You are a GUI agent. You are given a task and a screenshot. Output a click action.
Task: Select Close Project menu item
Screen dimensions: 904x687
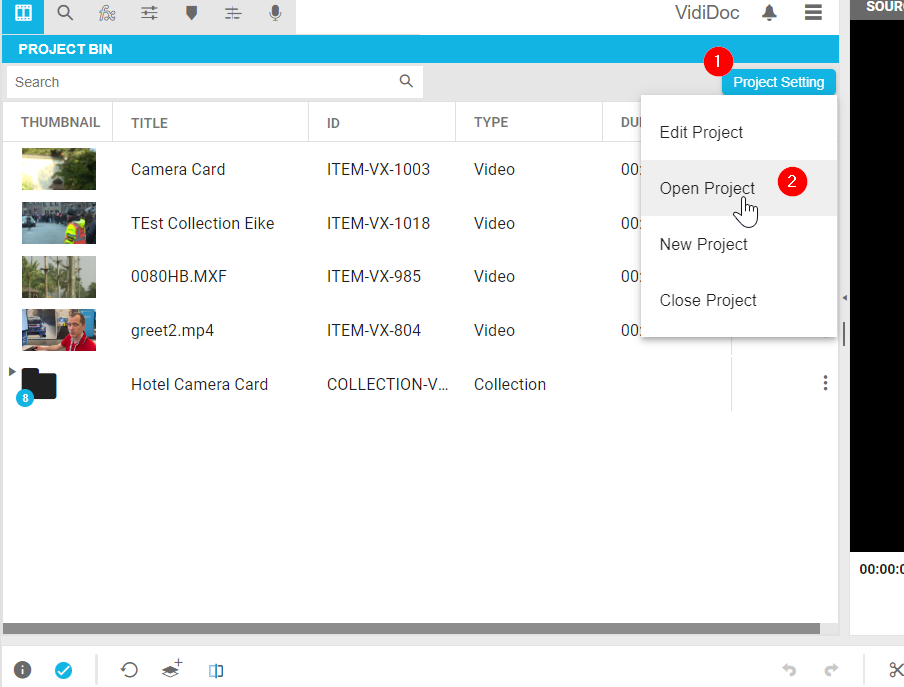708,300
